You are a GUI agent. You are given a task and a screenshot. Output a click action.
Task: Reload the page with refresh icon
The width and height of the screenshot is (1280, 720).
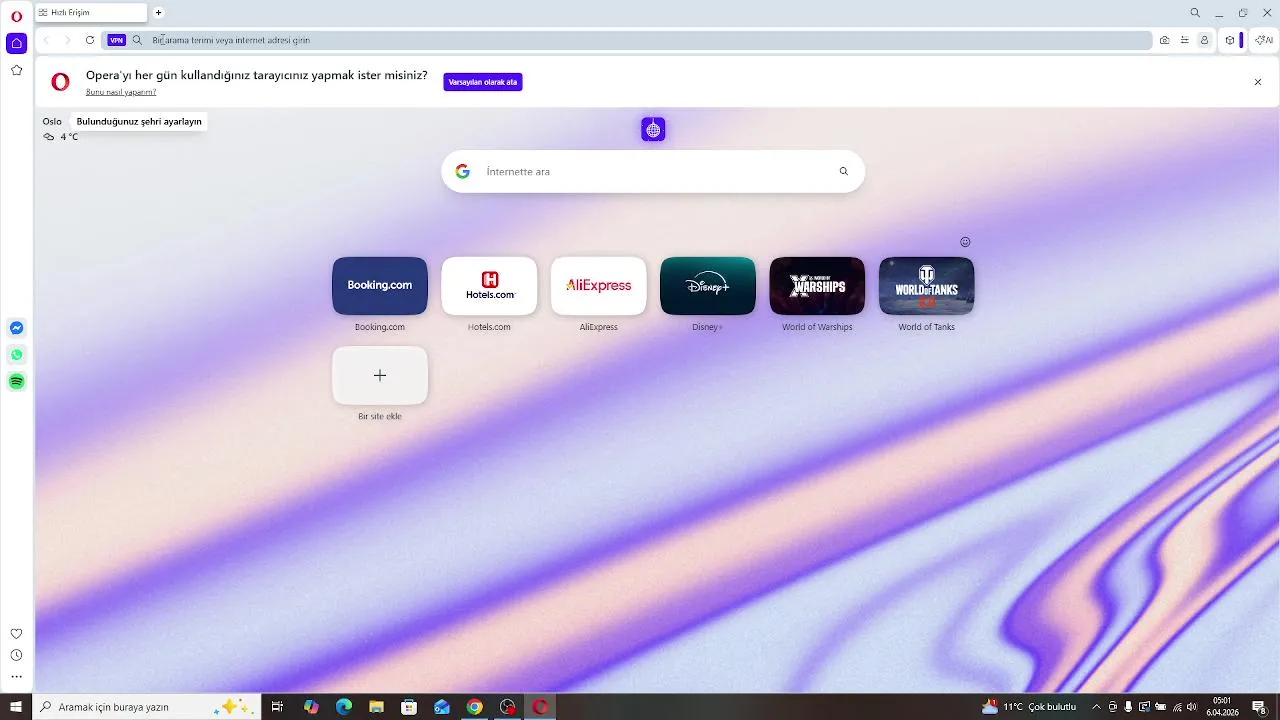click(x=90, y=40)
